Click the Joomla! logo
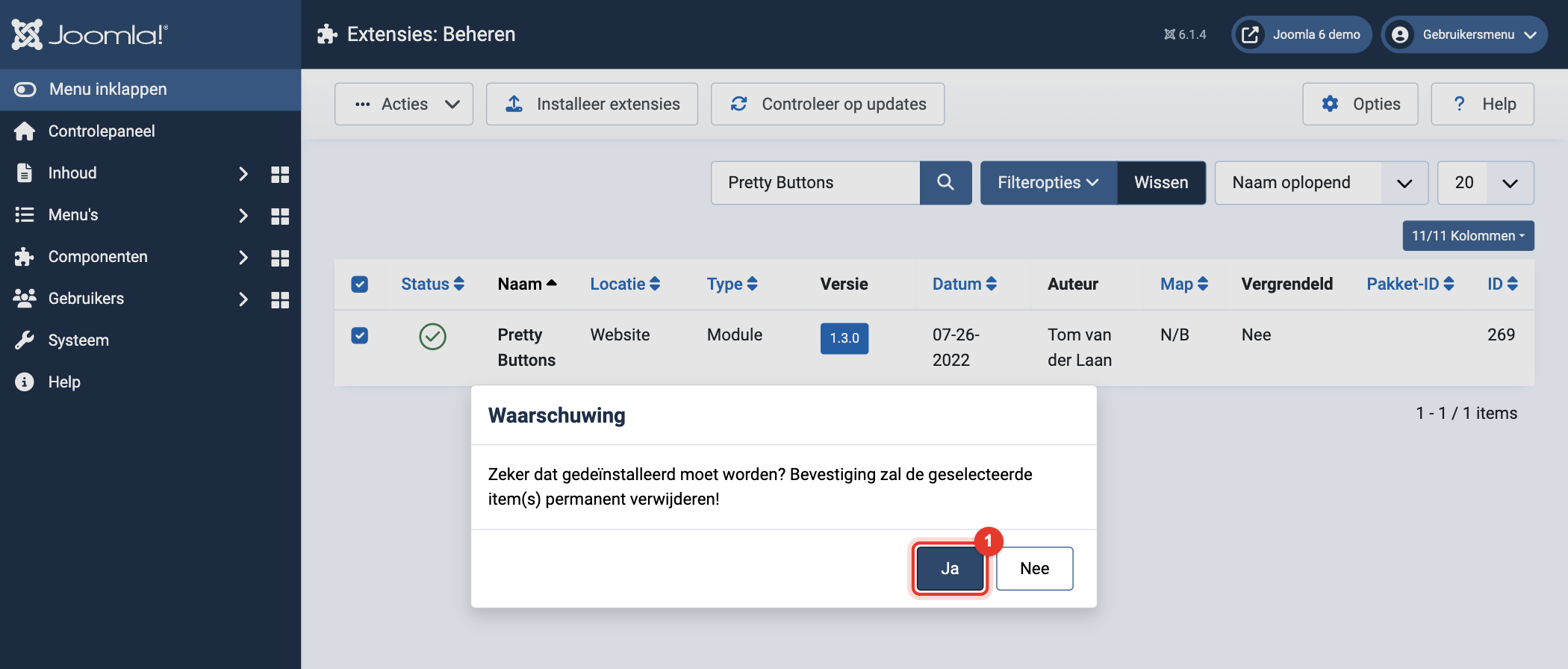Screen dimensions: 1568x669 90,34
